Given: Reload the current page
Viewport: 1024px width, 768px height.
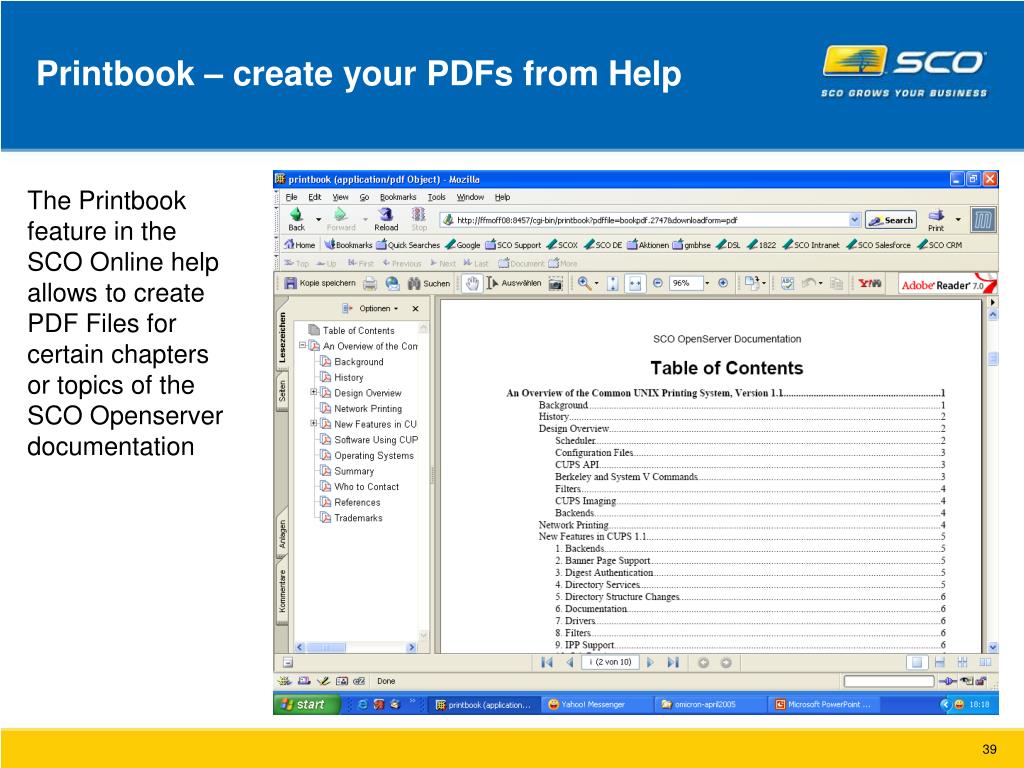Looking at the screenshot, I should pyautogui.click(x=386, y=219).
